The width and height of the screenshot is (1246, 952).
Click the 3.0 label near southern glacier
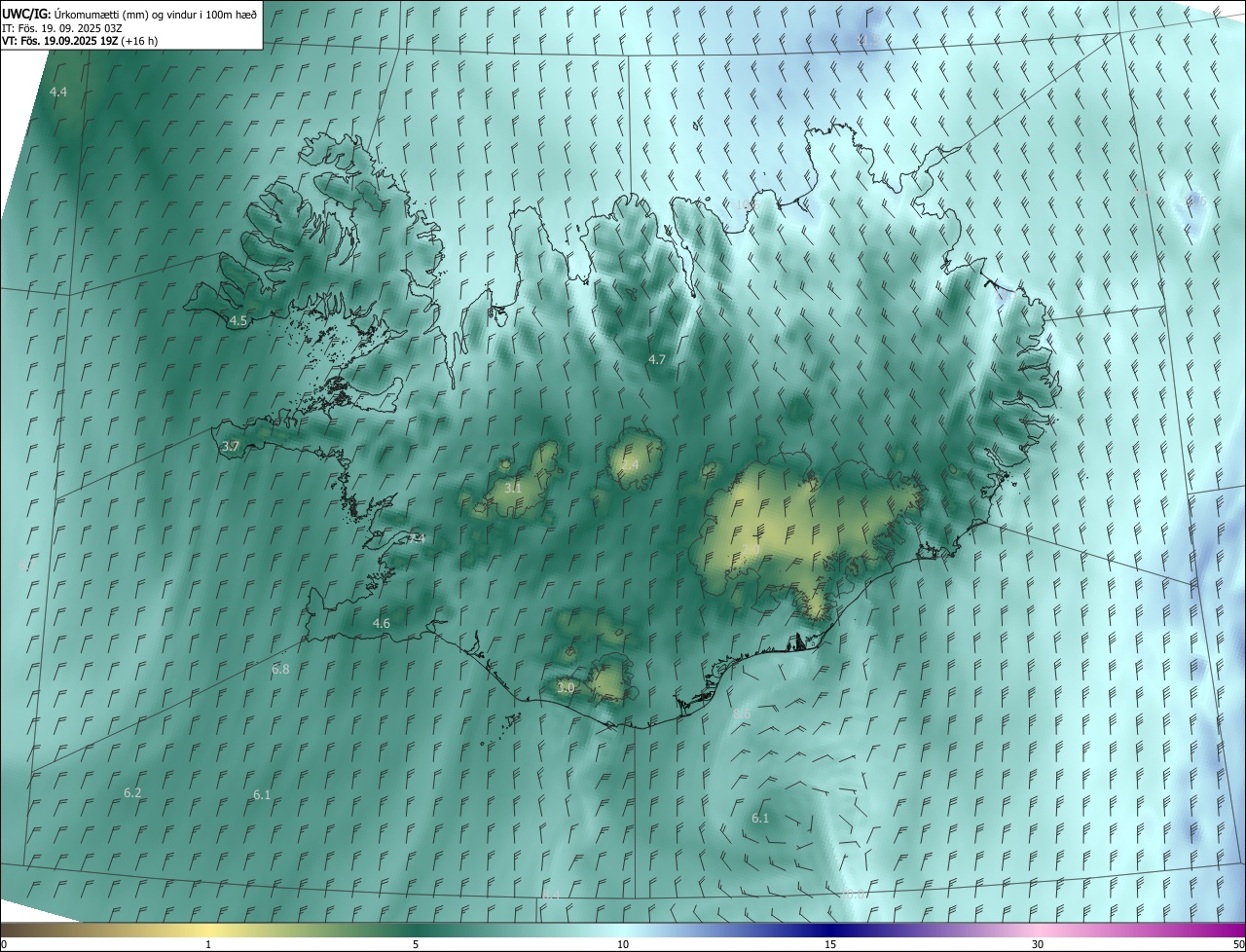[566, 687]
